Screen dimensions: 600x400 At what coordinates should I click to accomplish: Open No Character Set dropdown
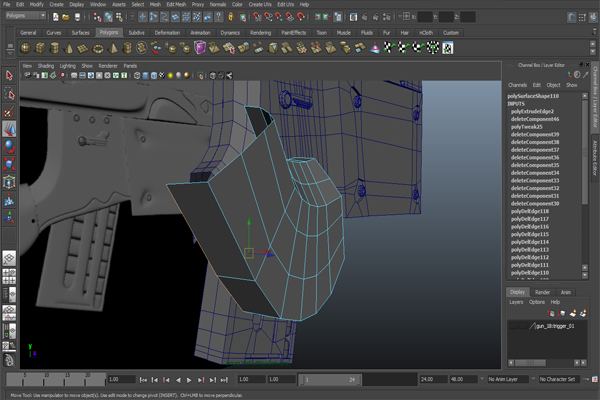[560, 379]
